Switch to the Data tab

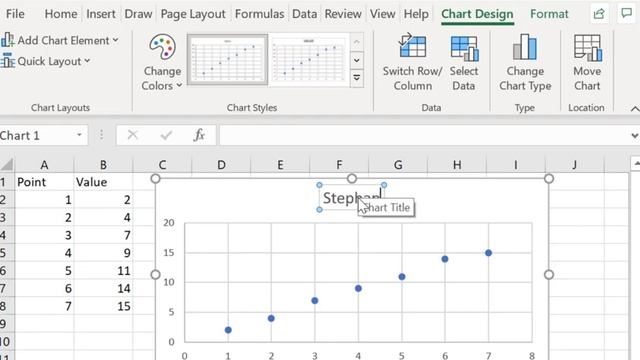click(x=304, y=14)
